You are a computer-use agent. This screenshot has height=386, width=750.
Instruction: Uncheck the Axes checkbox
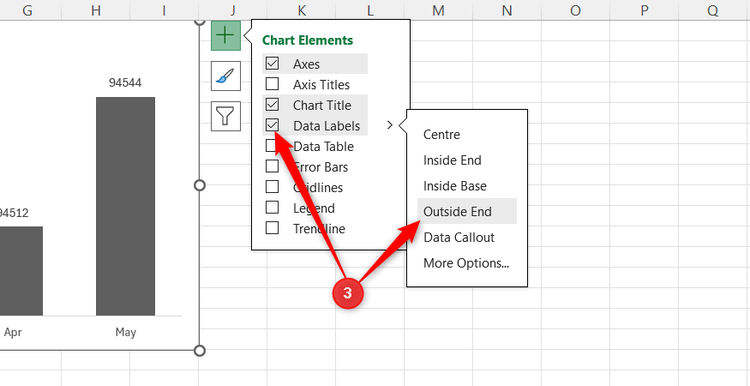coord(272,64)
